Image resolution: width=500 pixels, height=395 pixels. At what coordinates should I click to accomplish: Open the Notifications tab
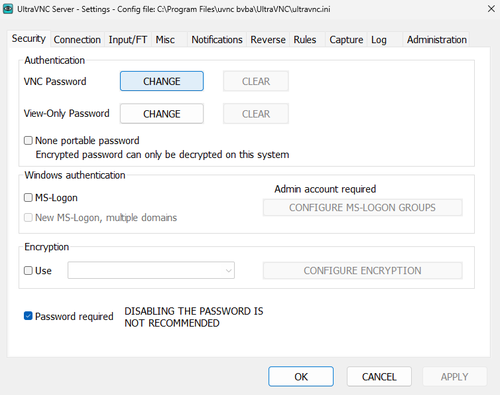(x=217, y=40)
